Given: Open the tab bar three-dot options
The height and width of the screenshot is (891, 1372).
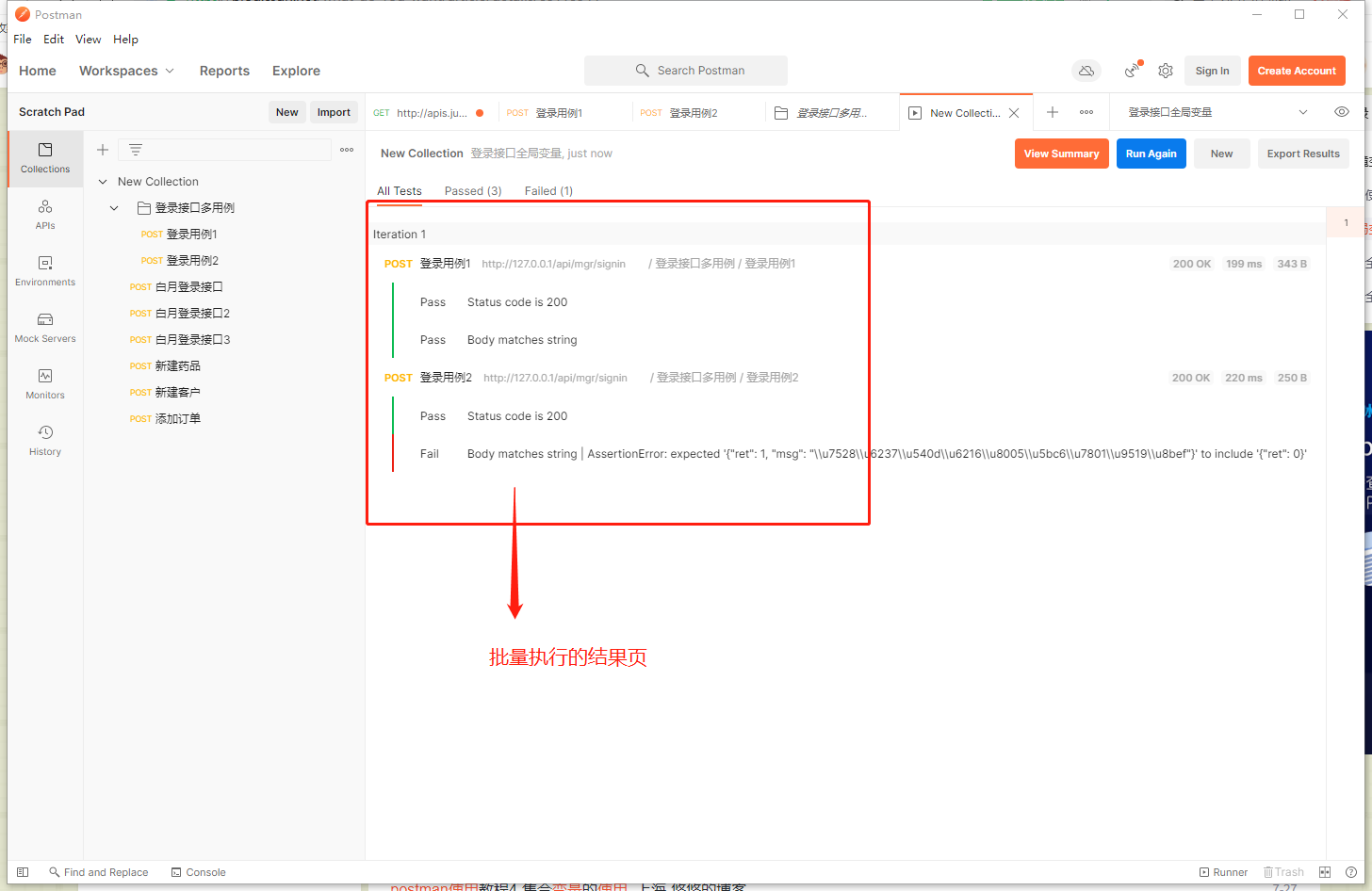Looking at the screenshot, I should click(x=1086, y=112).
